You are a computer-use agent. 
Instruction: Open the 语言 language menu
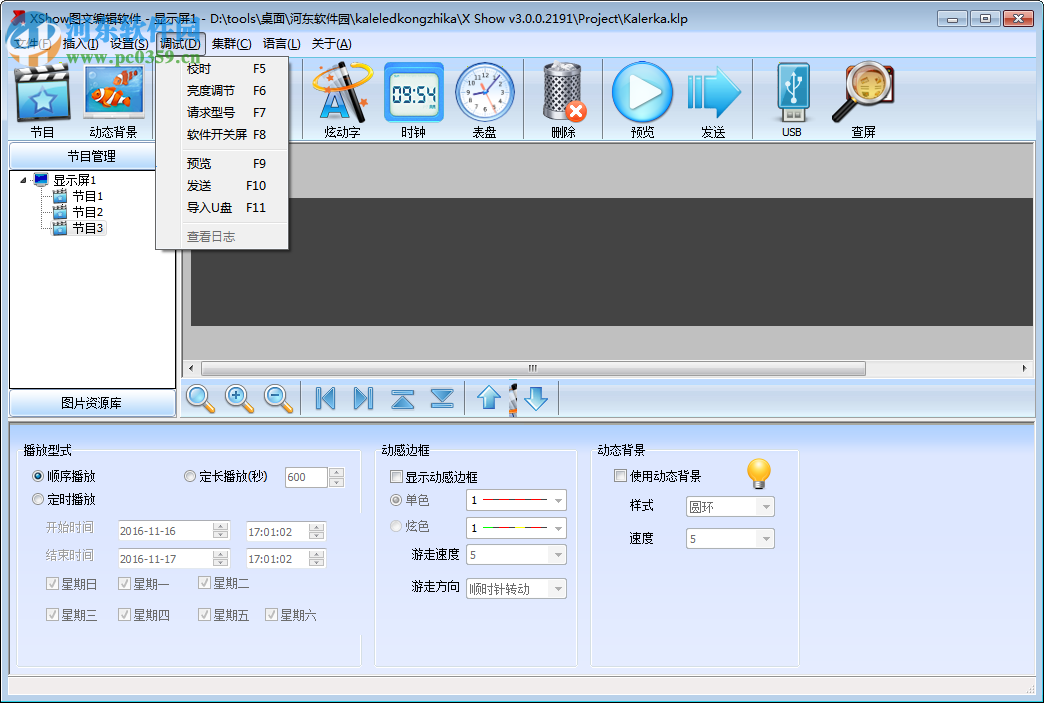pos(282,44)
